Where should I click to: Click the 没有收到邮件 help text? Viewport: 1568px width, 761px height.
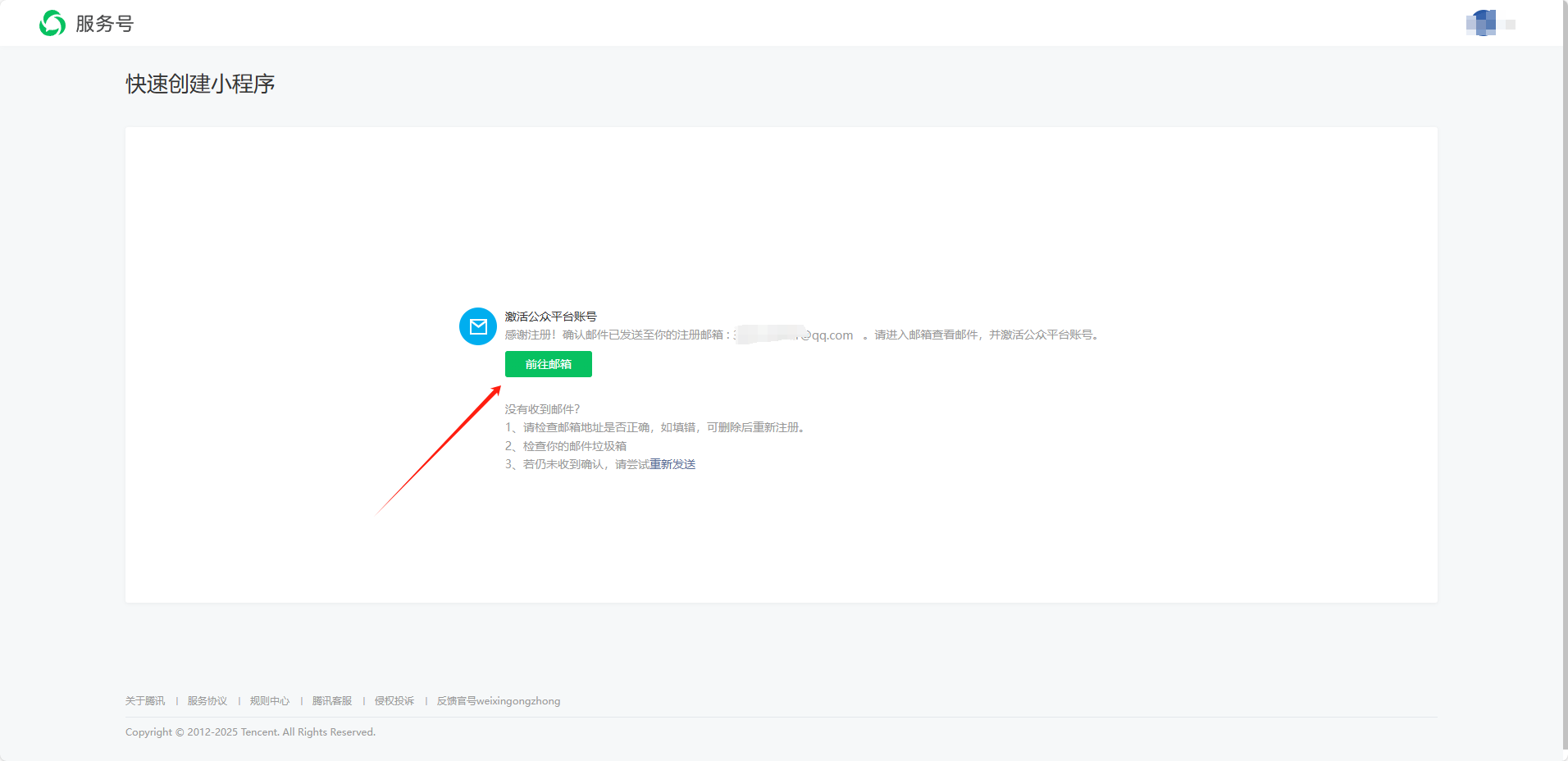[x=542, y=408]
